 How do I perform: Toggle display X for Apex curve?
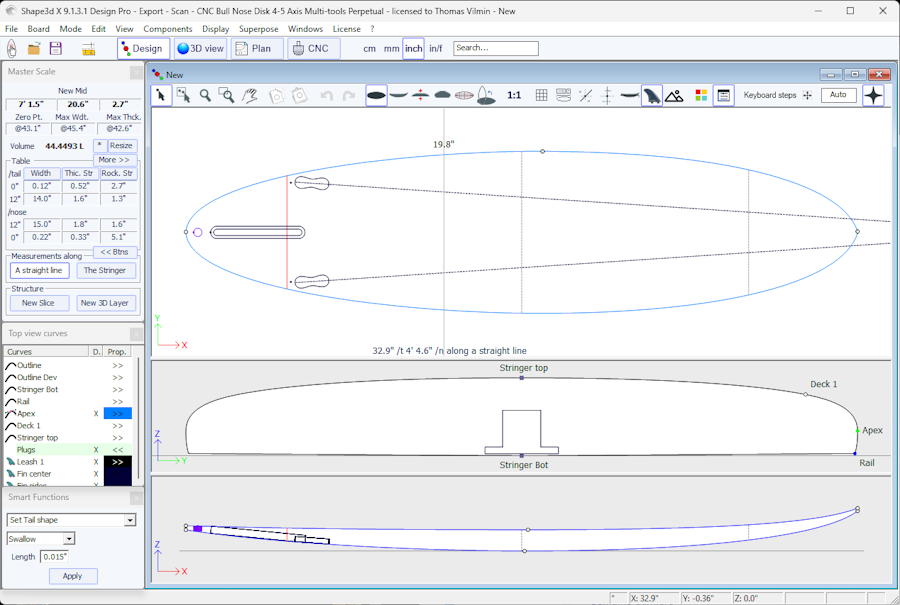96,414
